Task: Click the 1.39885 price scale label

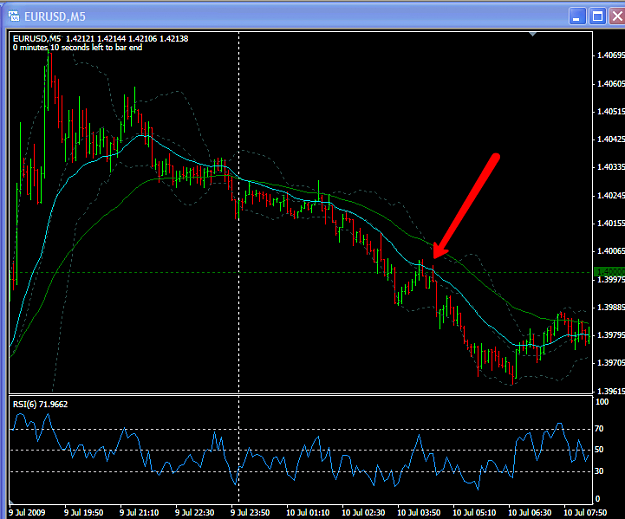Action: [x=611, y=307]
